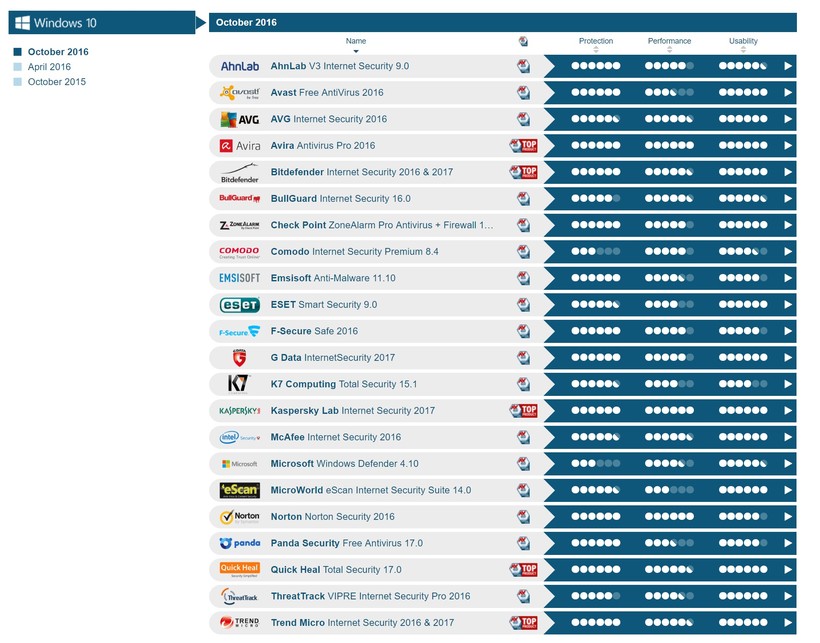Image resolution: width=820 pixels, height=643 pixels.
Task: Click Trend Micro's TOP Product badge
Action: point(523,623)
